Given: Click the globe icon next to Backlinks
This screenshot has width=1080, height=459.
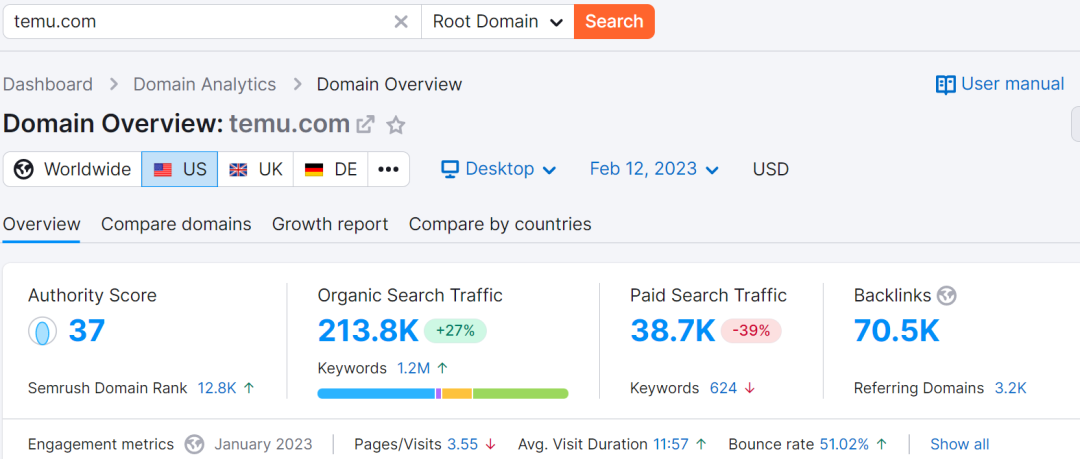Looking at the screenshot, I should click(x=946, y=295).
